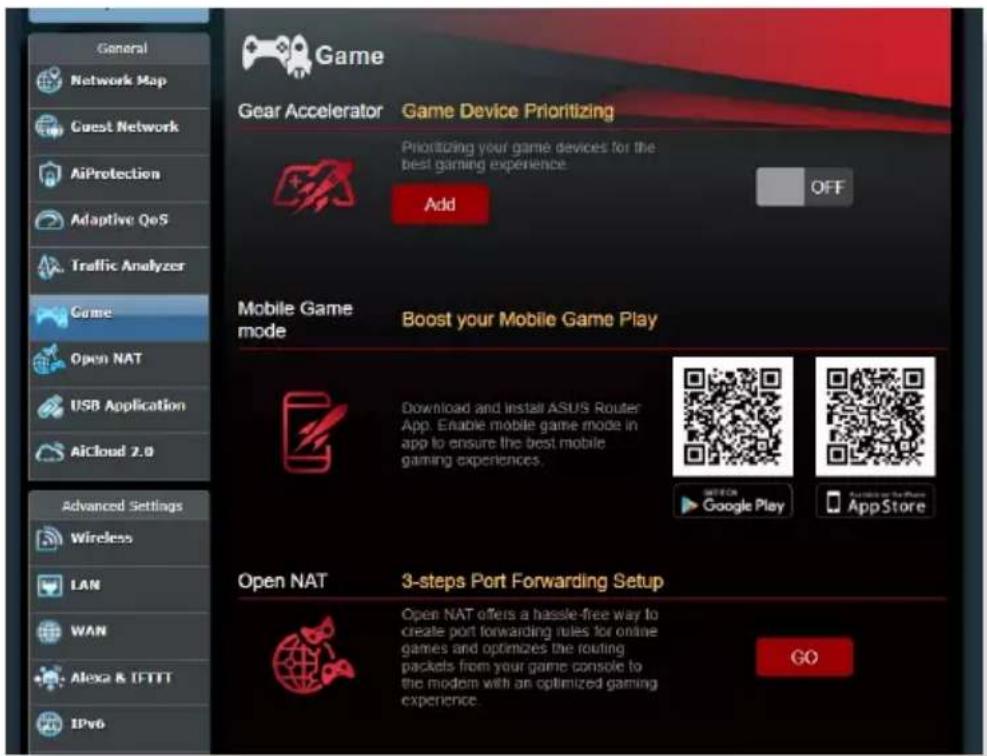
Task: Click the Network Map globe icon
Action: click(49, 81)
